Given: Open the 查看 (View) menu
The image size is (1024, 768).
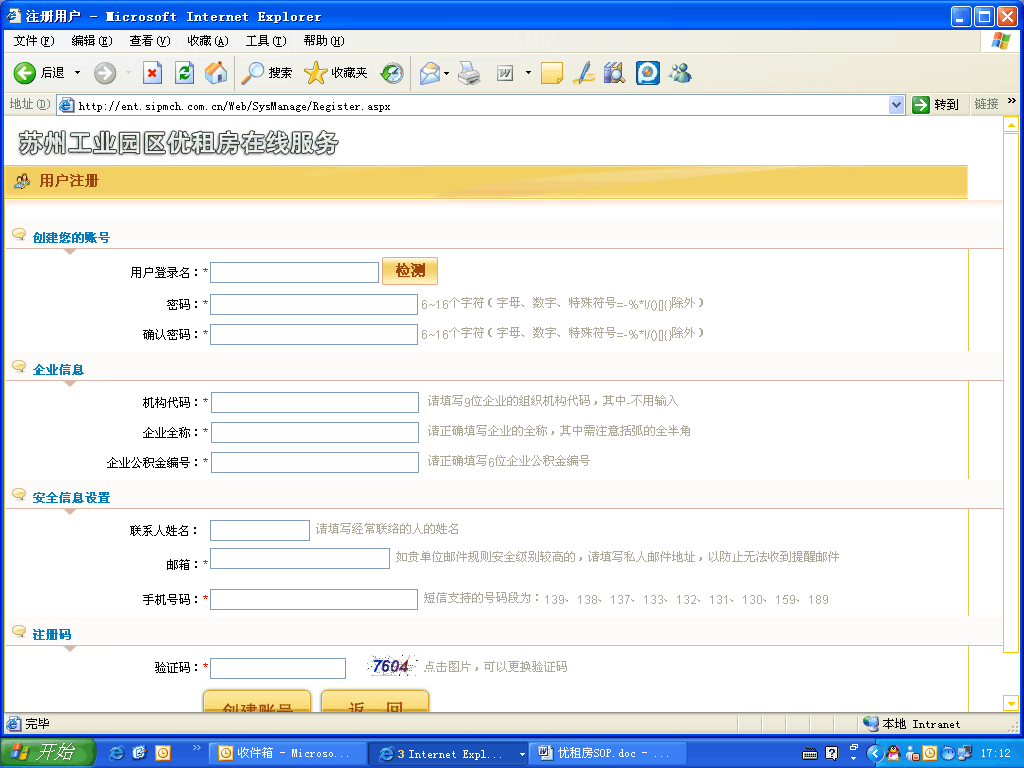Looking at the screenshot, I should [149, 41].
